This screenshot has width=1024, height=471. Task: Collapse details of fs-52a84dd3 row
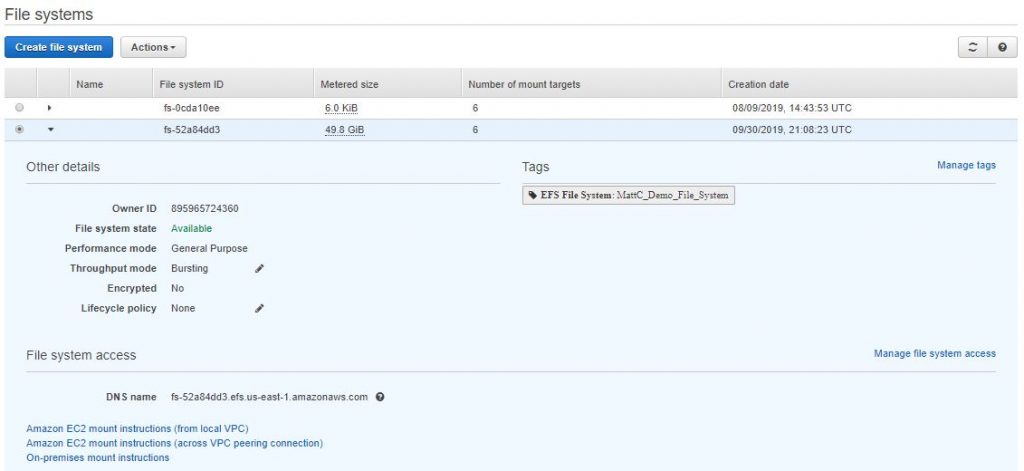(51, 129)
